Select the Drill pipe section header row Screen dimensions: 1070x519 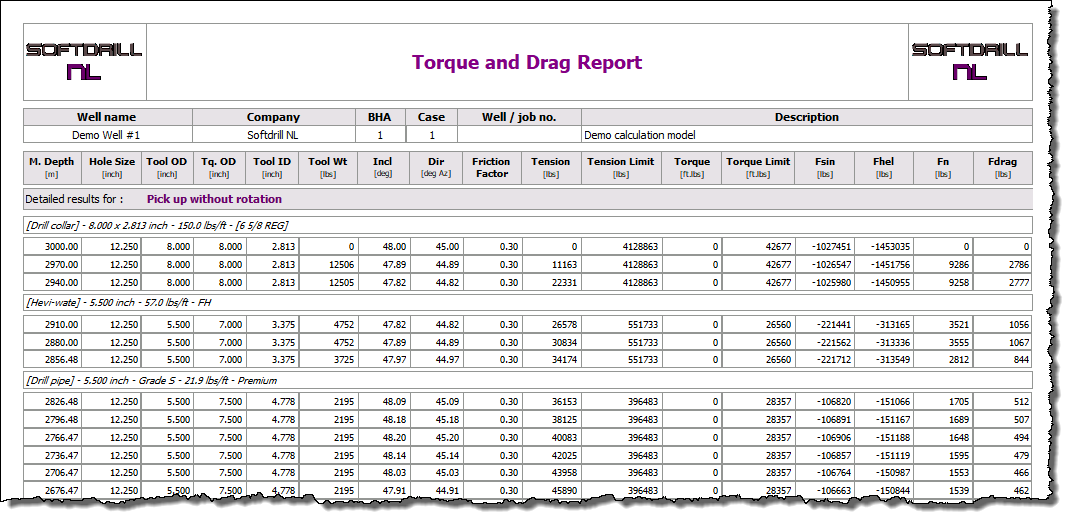click(150, 381)
